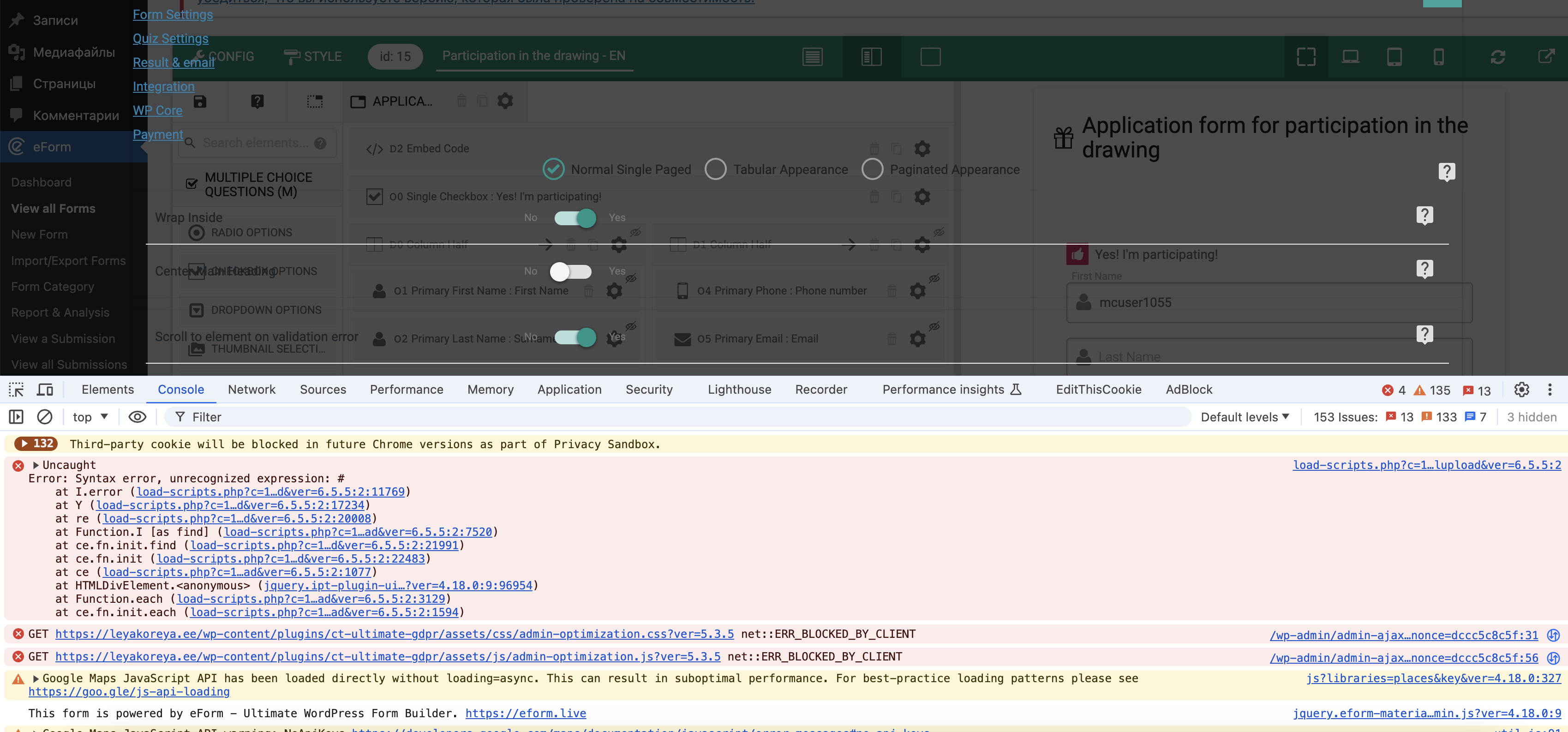The image size is (1568, 732).
Task: Click the Search elements input field
Action: (x=257, y=143)
